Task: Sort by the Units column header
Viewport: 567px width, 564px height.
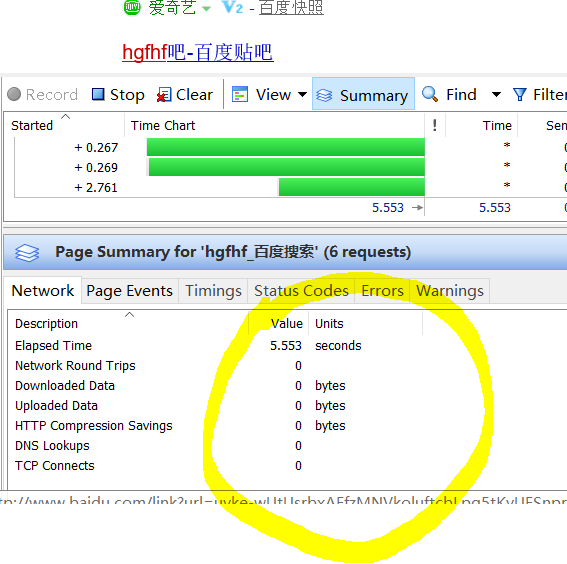Action: (366, 323)
